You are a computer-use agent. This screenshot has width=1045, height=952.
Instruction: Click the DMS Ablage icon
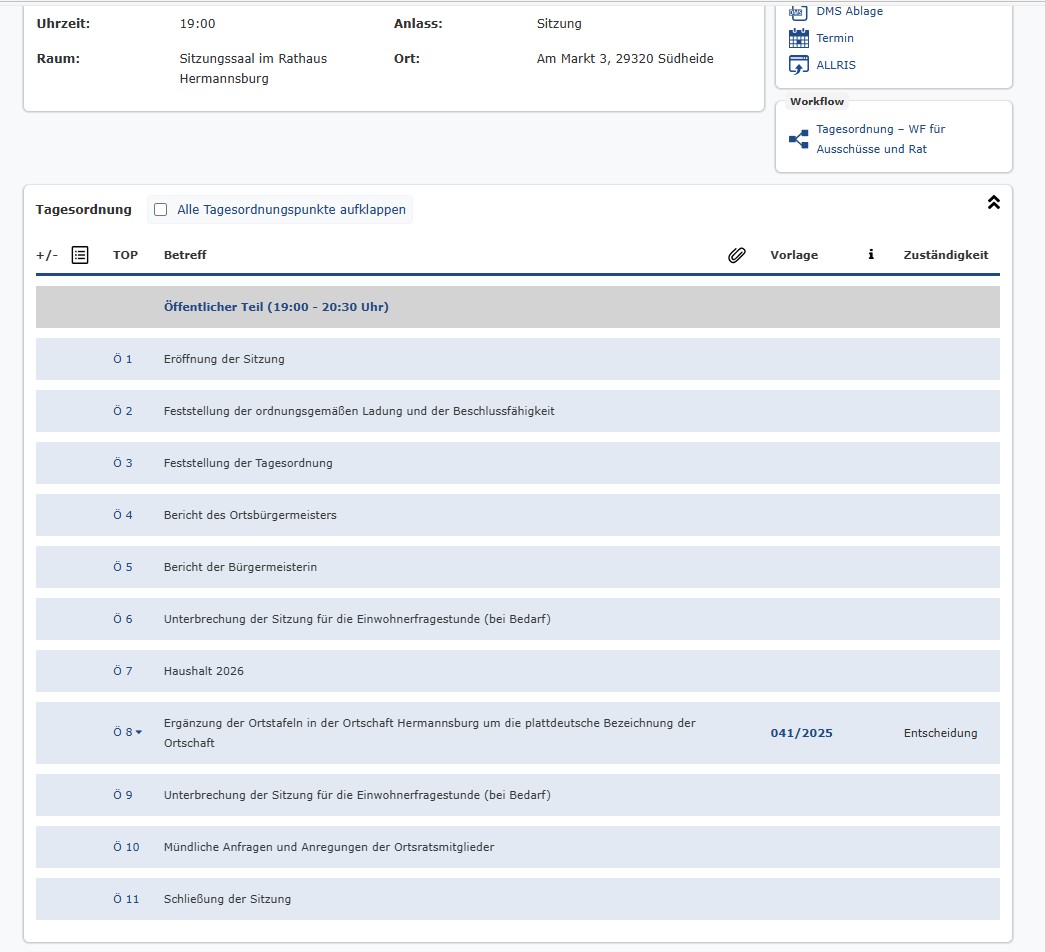click(x=798, y=12)
